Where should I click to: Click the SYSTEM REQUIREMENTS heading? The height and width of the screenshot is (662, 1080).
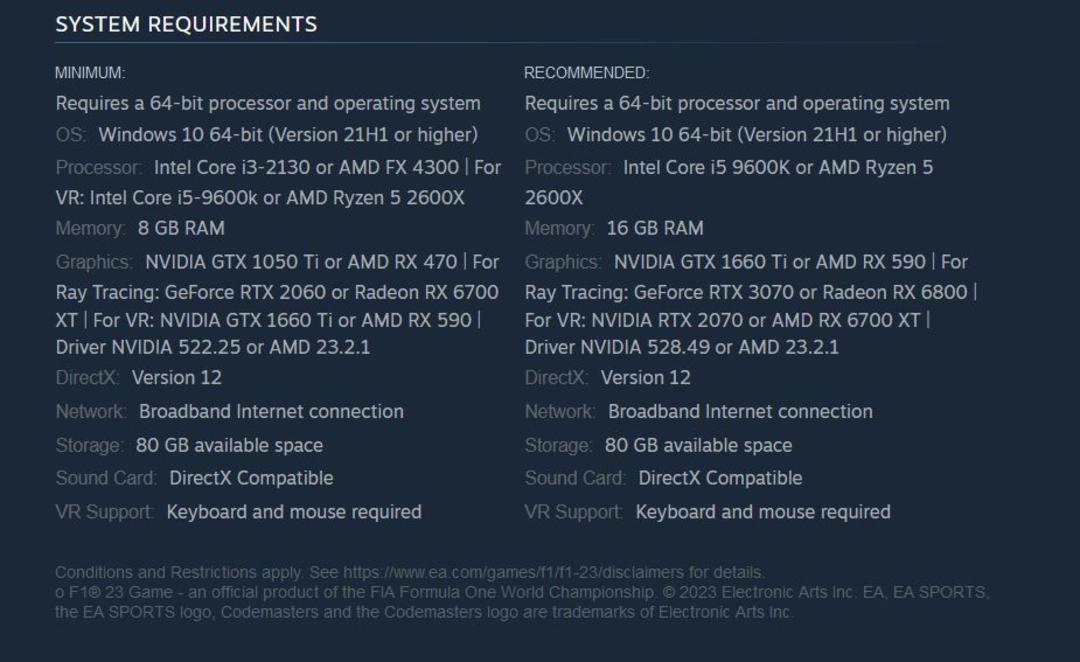pyautogui.click(x=186, y=25)
